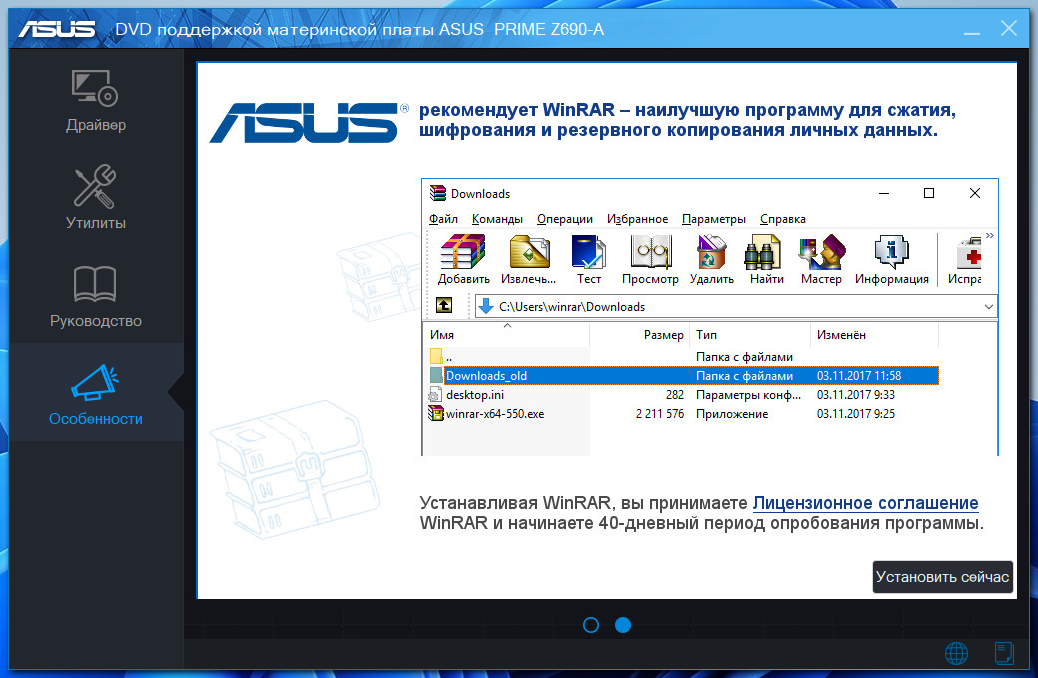Click the desktop.ini file icon
The image size is (1038, 678).
435,395
